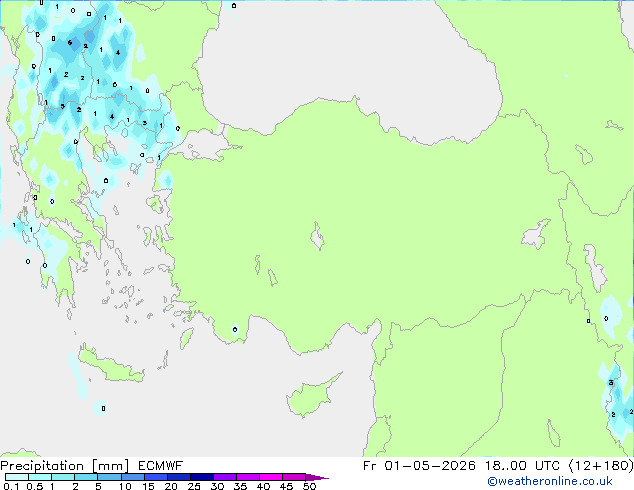Screen dimensions: 634x490
Task: Click the 25–30 mm dark navy legend swatch
Action: (202, 477)
